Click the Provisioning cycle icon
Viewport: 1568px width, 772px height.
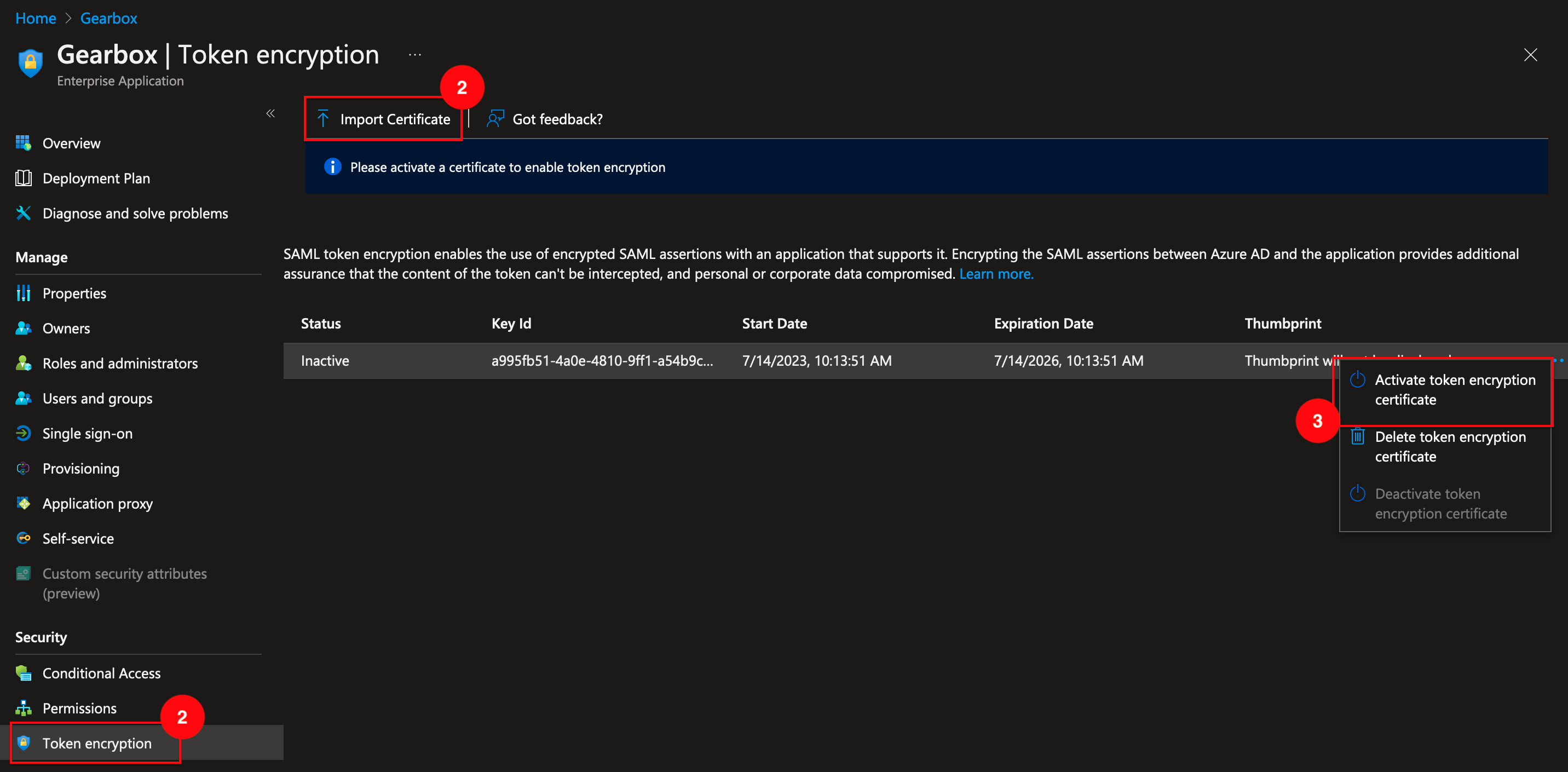pos(23,468)
